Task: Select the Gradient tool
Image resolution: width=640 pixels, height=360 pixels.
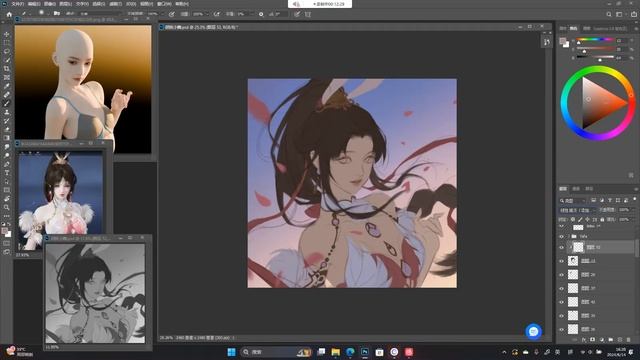Action: click(x=7, y=138)
